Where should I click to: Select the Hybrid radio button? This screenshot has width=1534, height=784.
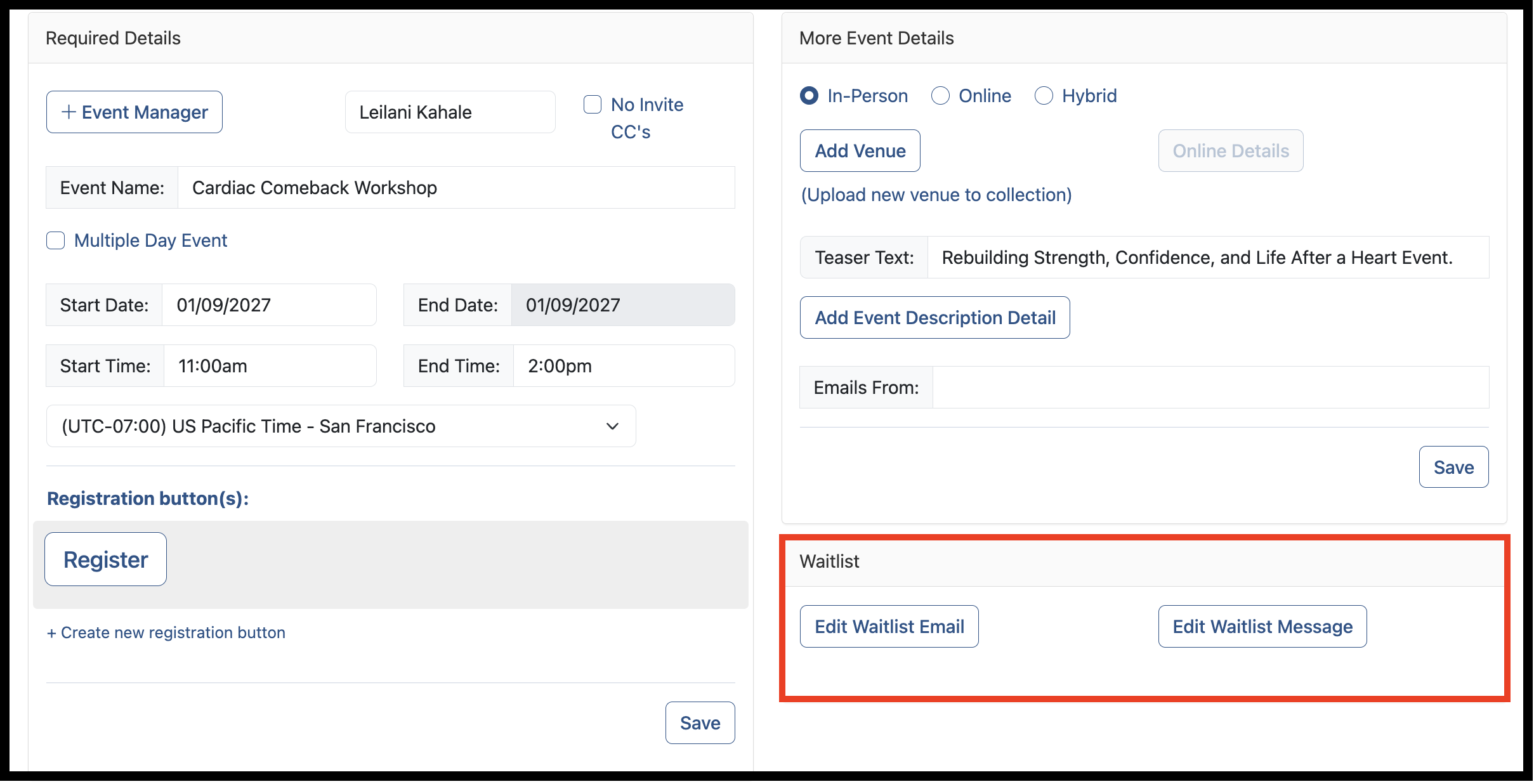1044,96
